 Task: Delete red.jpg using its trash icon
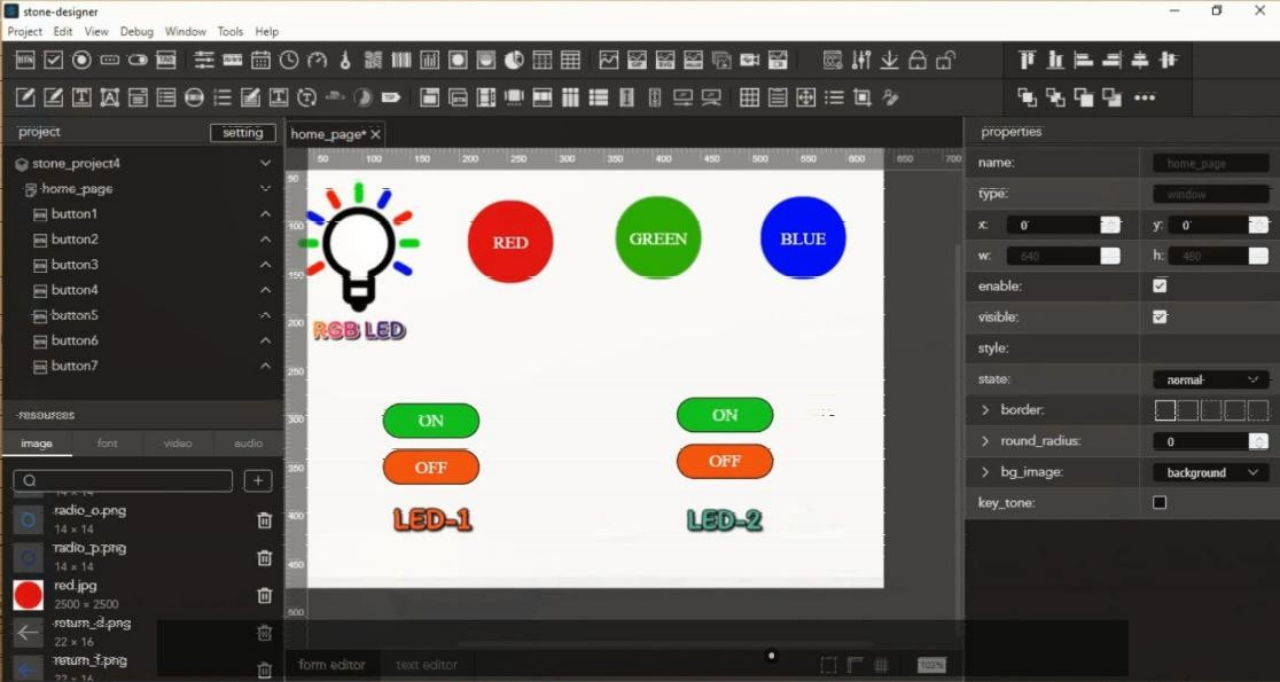click(264, 595)
